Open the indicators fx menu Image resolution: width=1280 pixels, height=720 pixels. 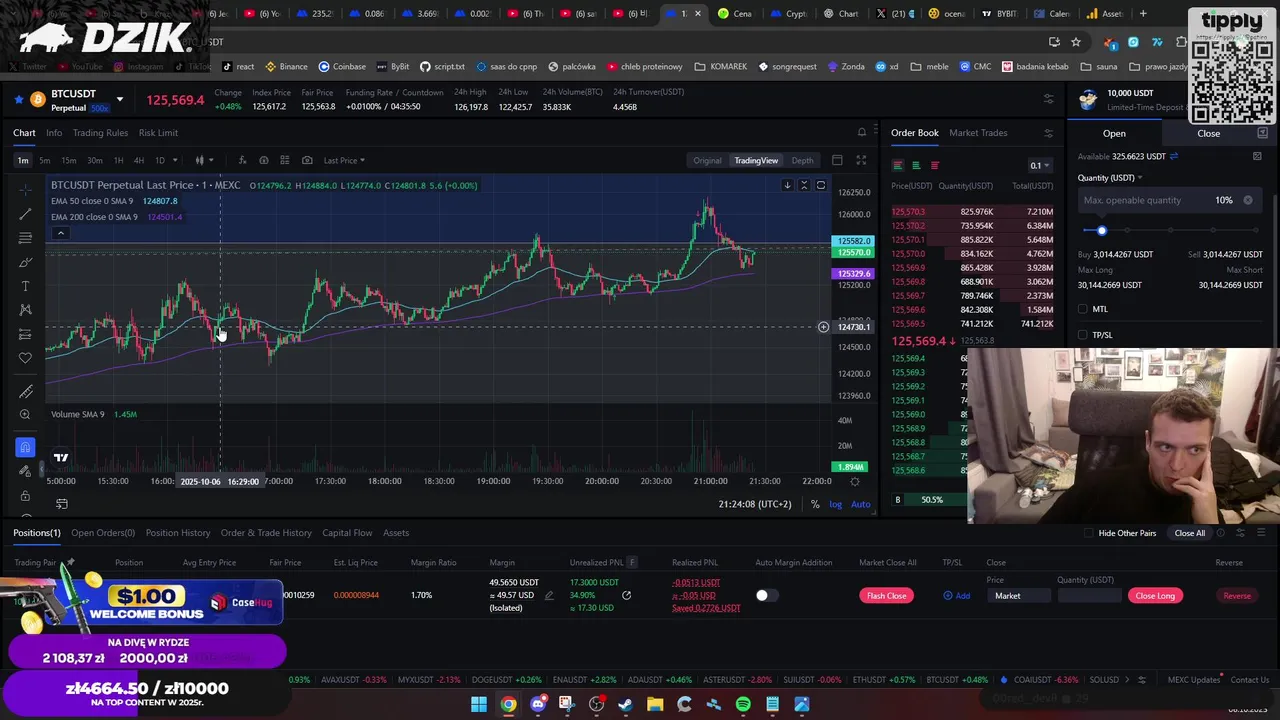pos(240,160)
